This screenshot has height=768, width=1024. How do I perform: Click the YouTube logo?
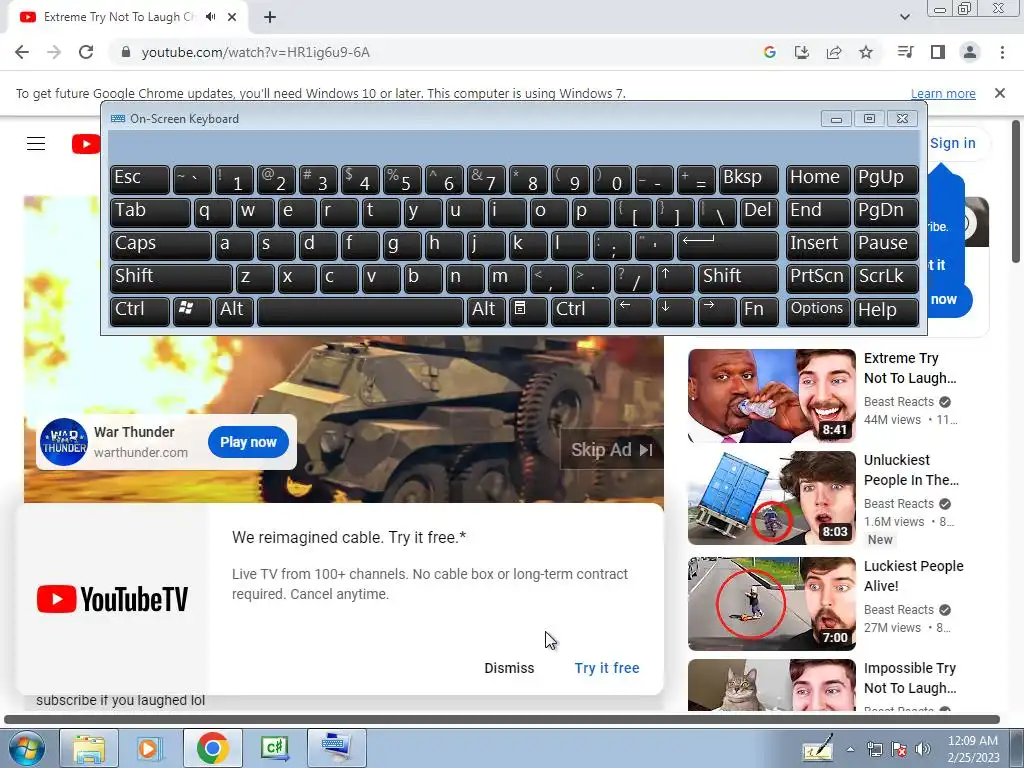pos(86,144)
